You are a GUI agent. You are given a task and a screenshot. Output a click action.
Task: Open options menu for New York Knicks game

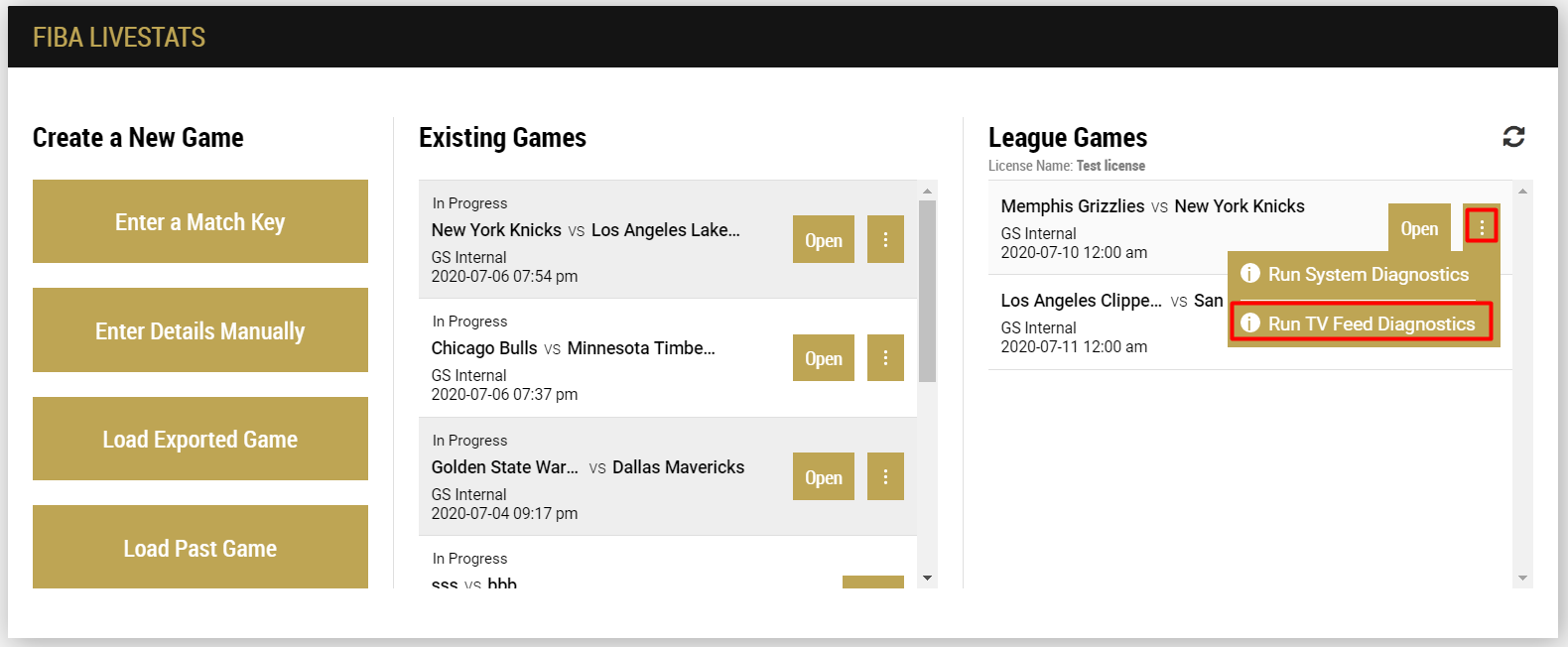[x=885, y=239]
